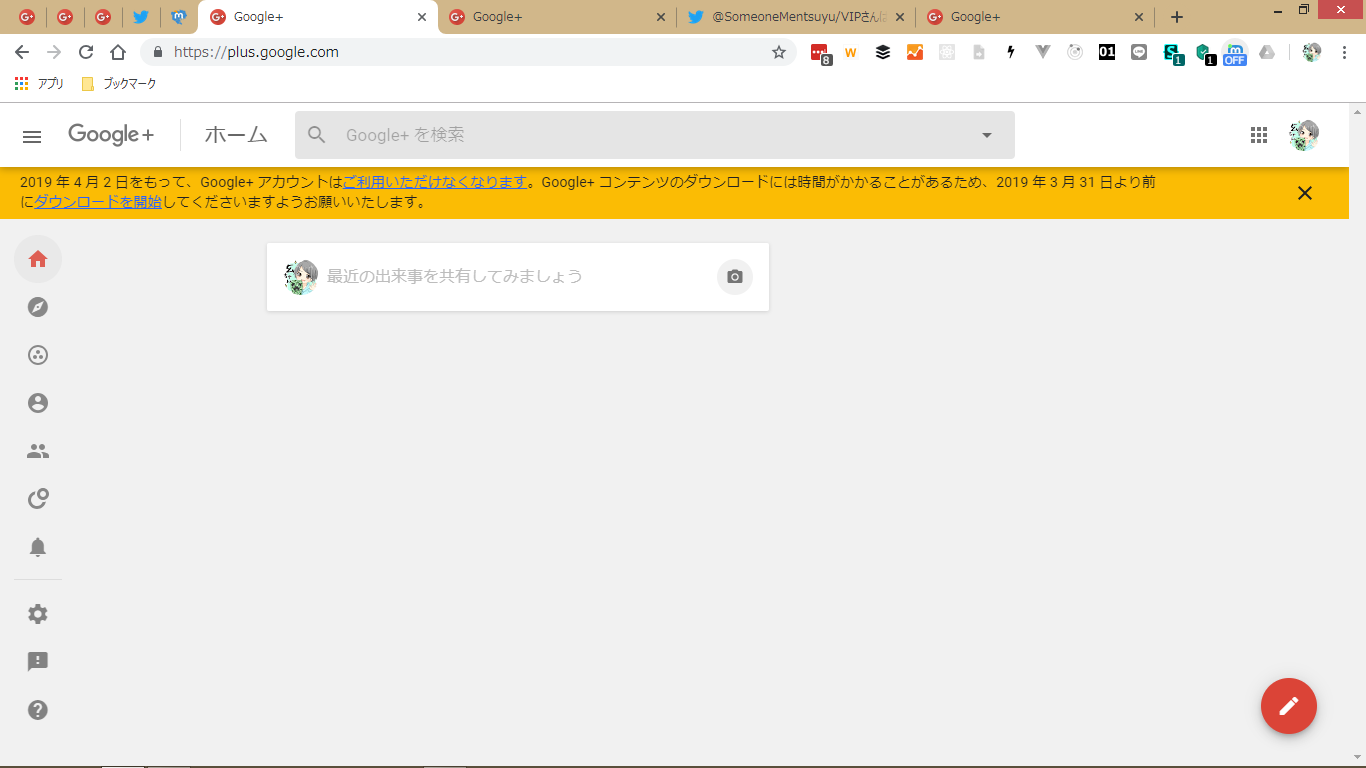Screen dimensions: 1366x768
Task: Click the ダウンロードを開始 link in banner
Action: pos(98,202)
